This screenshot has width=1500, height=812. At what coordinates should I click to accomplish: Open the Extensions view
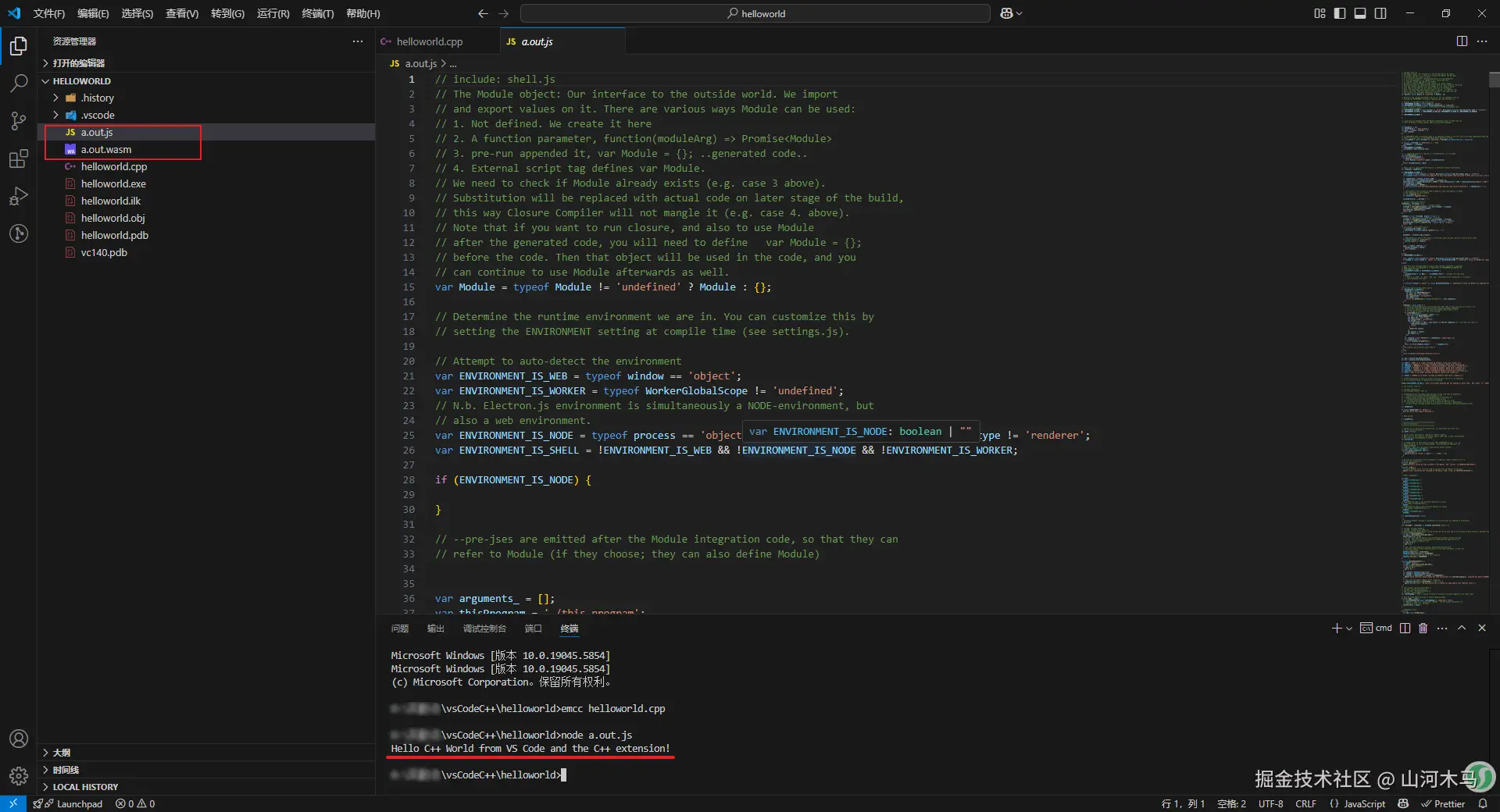[19, 158]
